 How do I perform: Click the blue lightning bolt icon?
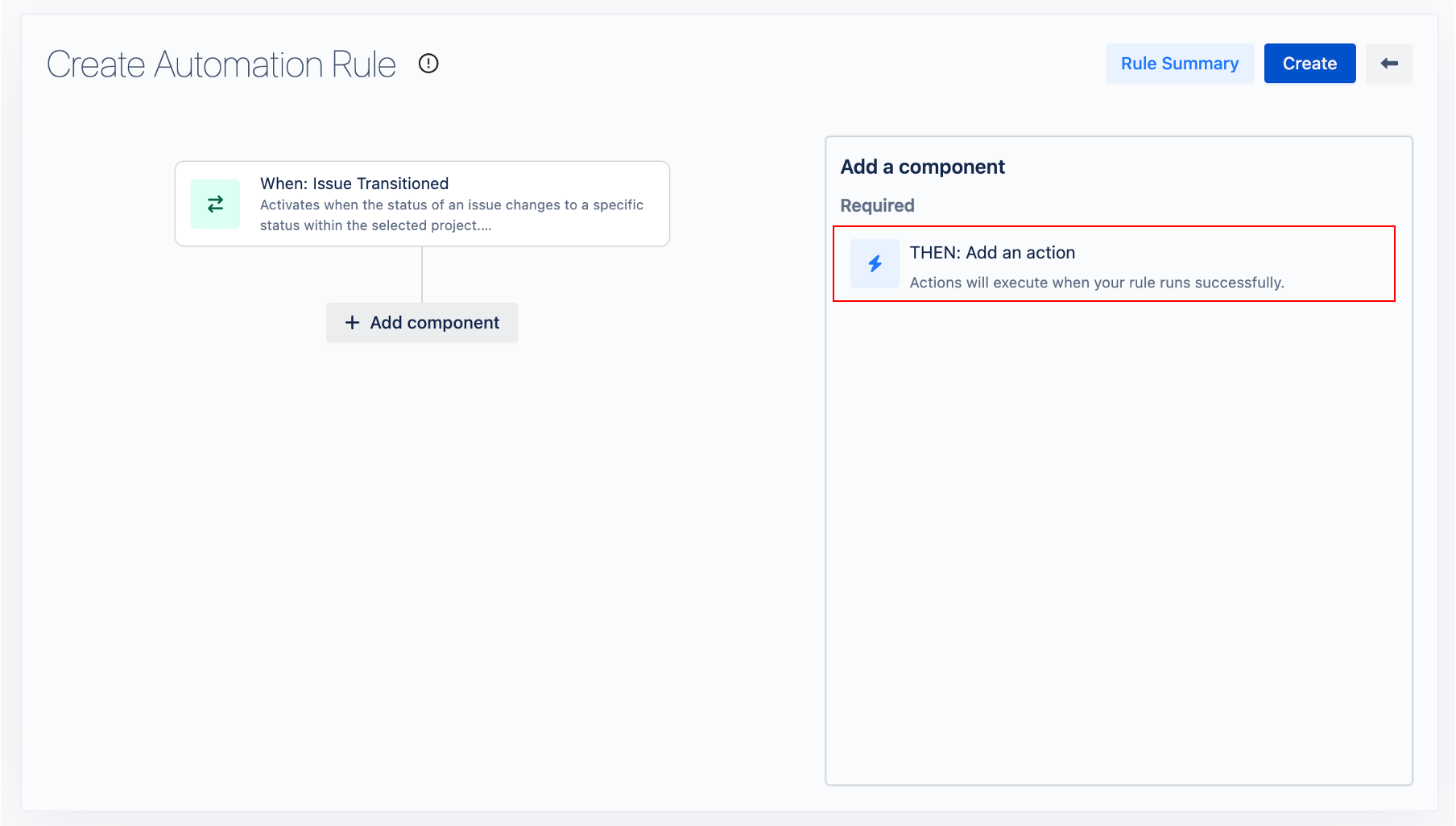pos(875,264)
